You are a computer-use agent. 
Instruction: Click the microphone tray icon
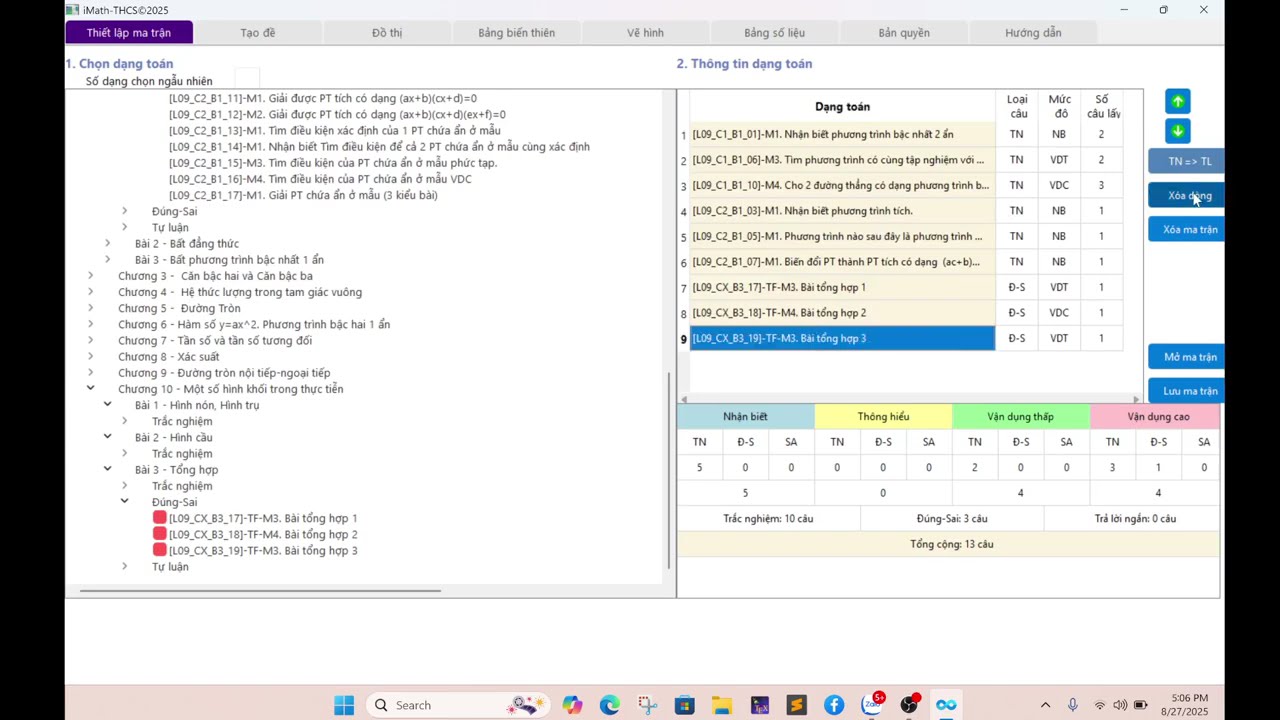pyautogui.click(x=1073, y=705)
